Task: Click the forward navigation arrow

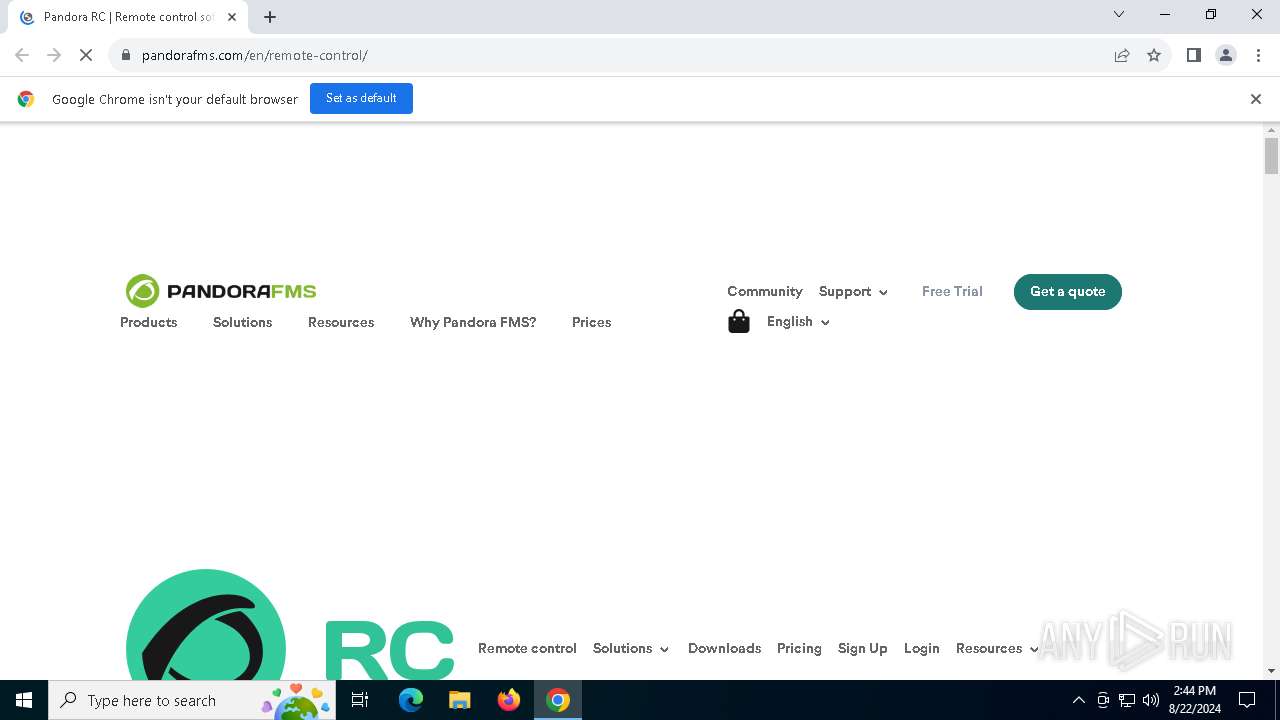Action: pyautogui.click(x=54, y=55)
